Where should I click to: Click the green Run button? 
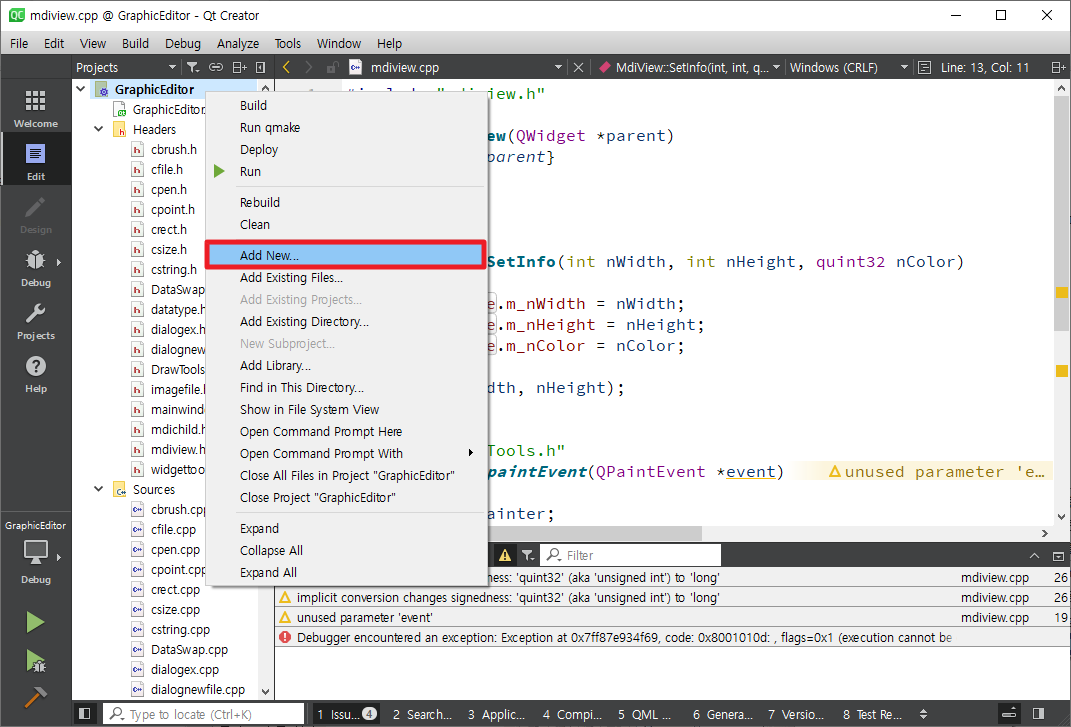pyautogui.click(x=36, y=622)
